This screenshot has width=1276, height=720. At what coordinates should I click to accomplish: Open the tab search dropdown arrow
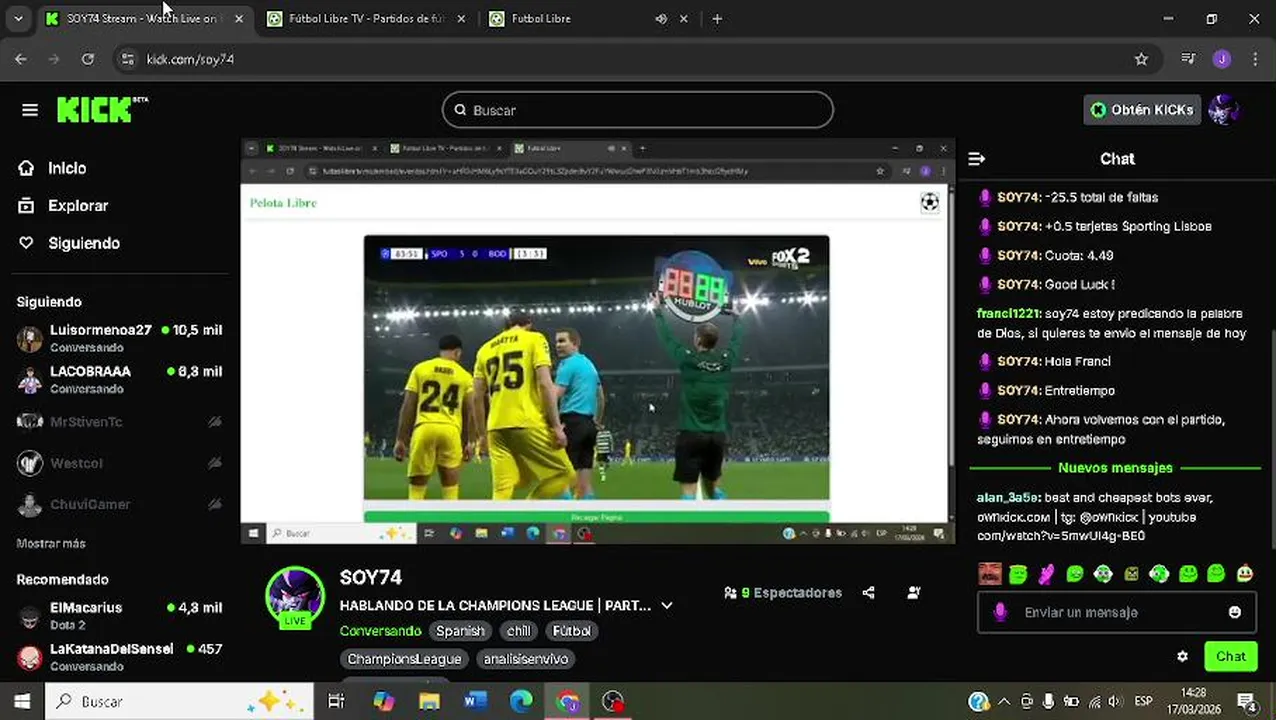coord(18,19)
